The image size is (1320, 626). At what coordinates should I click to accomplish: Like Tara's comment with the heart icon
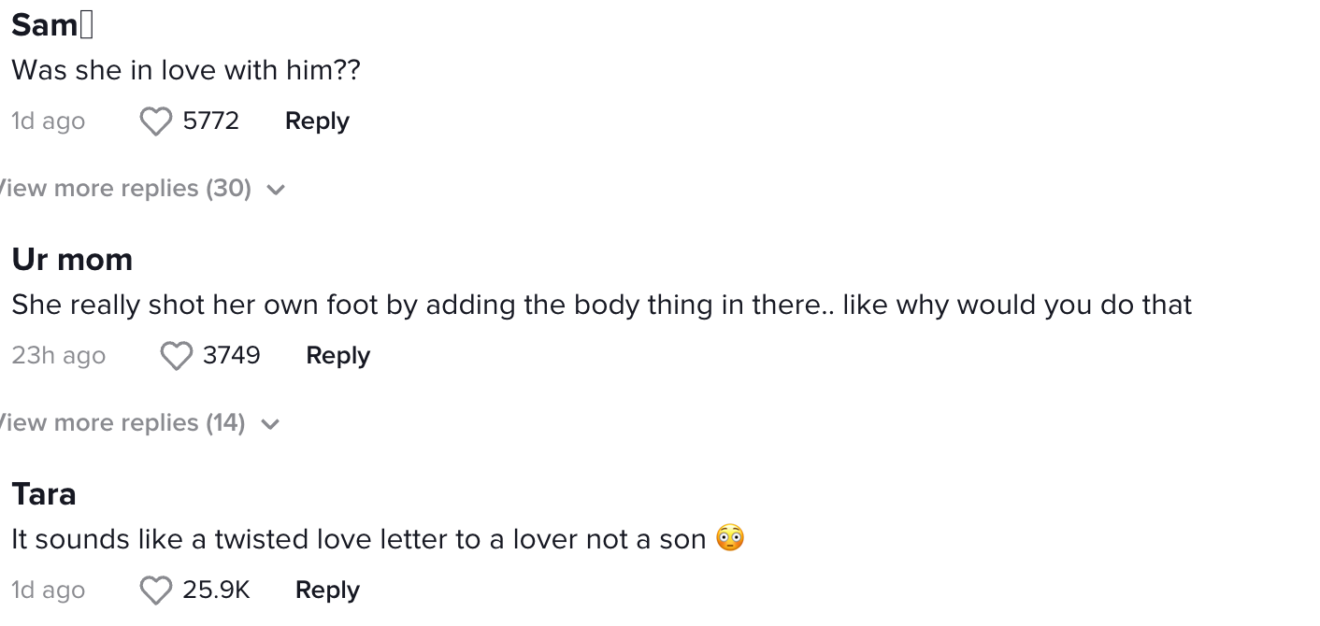[x=156, y=590]
